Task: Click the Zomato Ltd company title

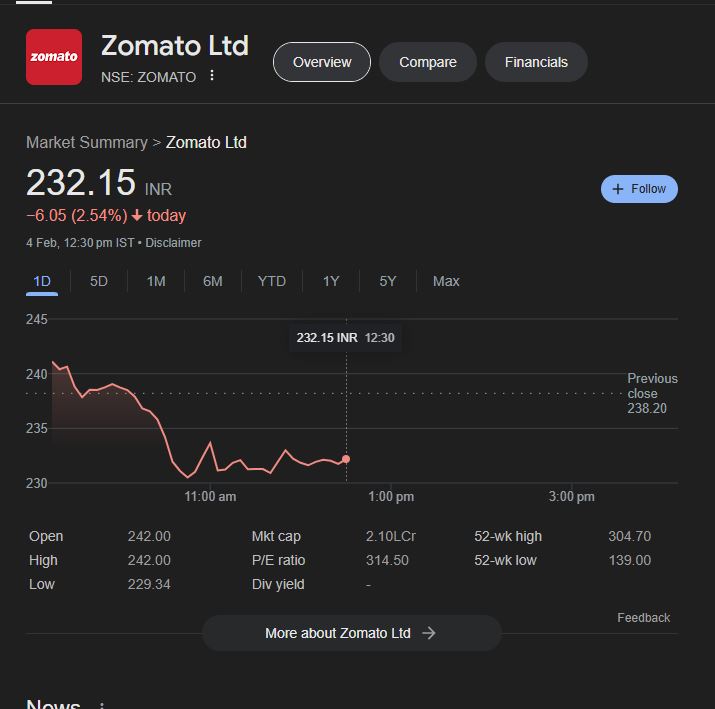Action: [175, 46]
